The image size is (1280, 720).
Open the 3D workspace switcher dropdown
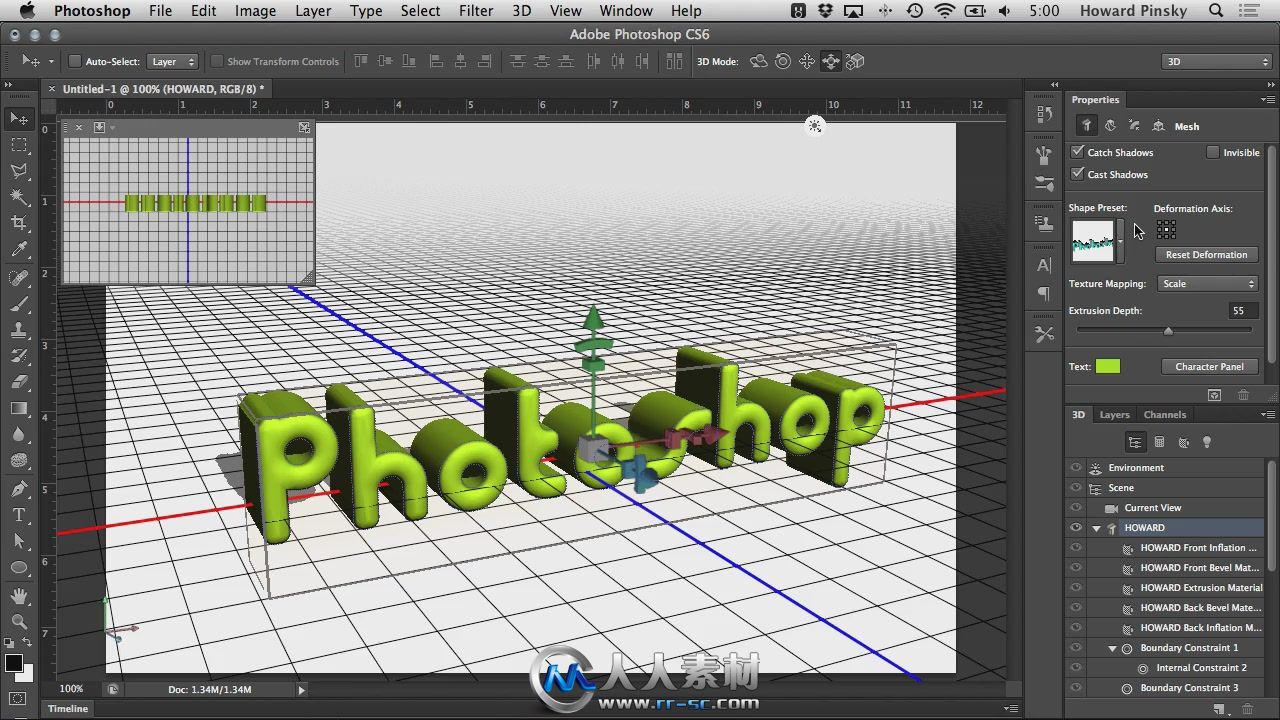point(1215,62)
